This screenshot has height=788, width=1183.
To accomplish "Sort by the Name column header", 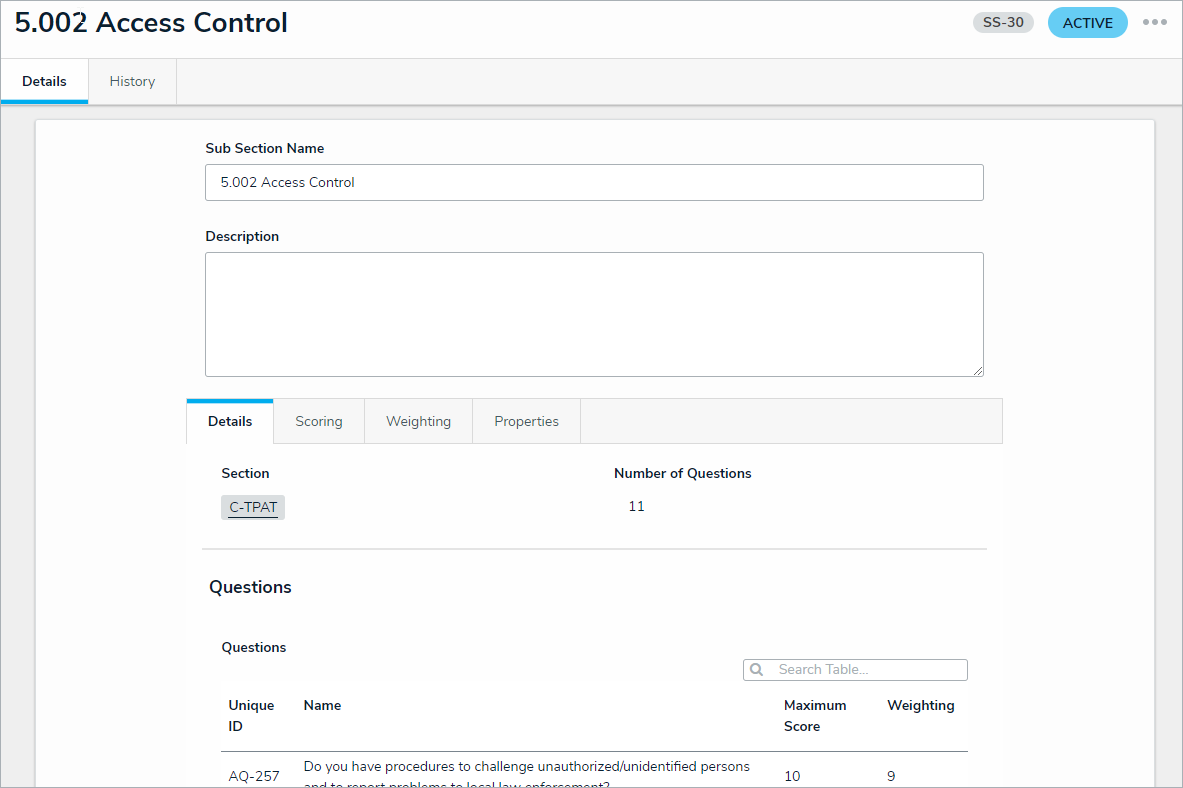I will pos(322,706).
